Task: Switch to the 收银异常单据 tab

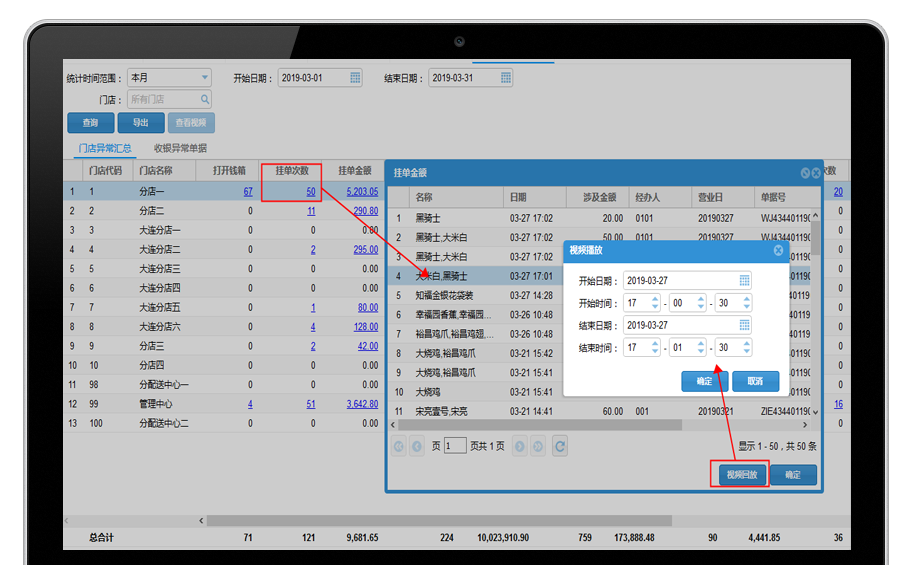Action: (179, 148)
